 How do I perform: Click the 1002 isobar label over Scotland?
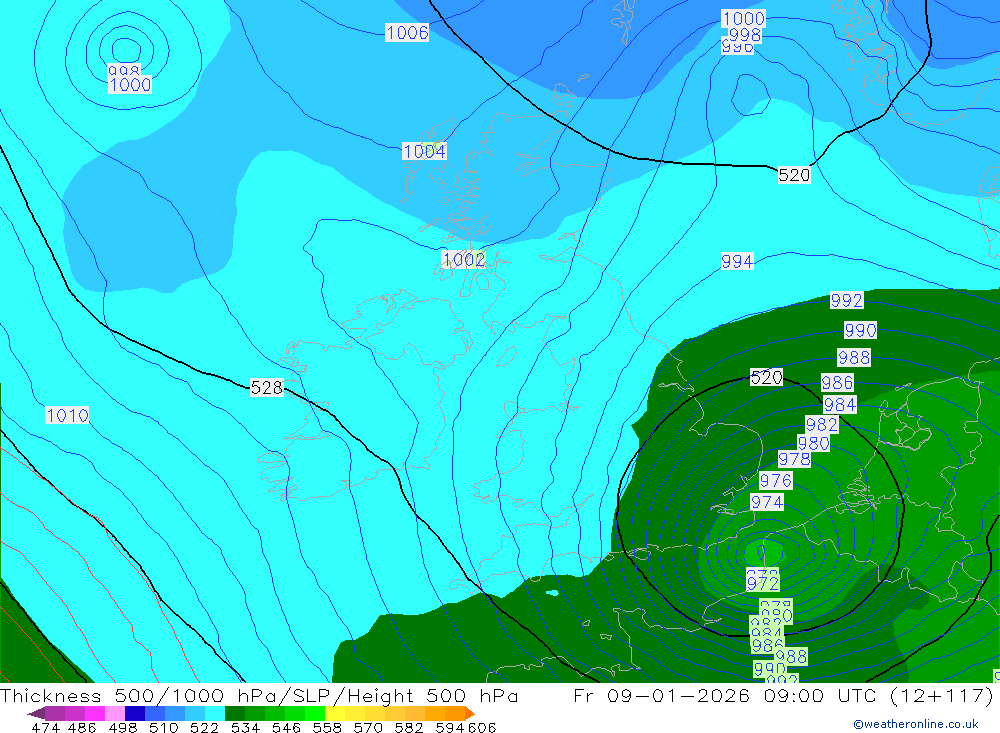464,259
